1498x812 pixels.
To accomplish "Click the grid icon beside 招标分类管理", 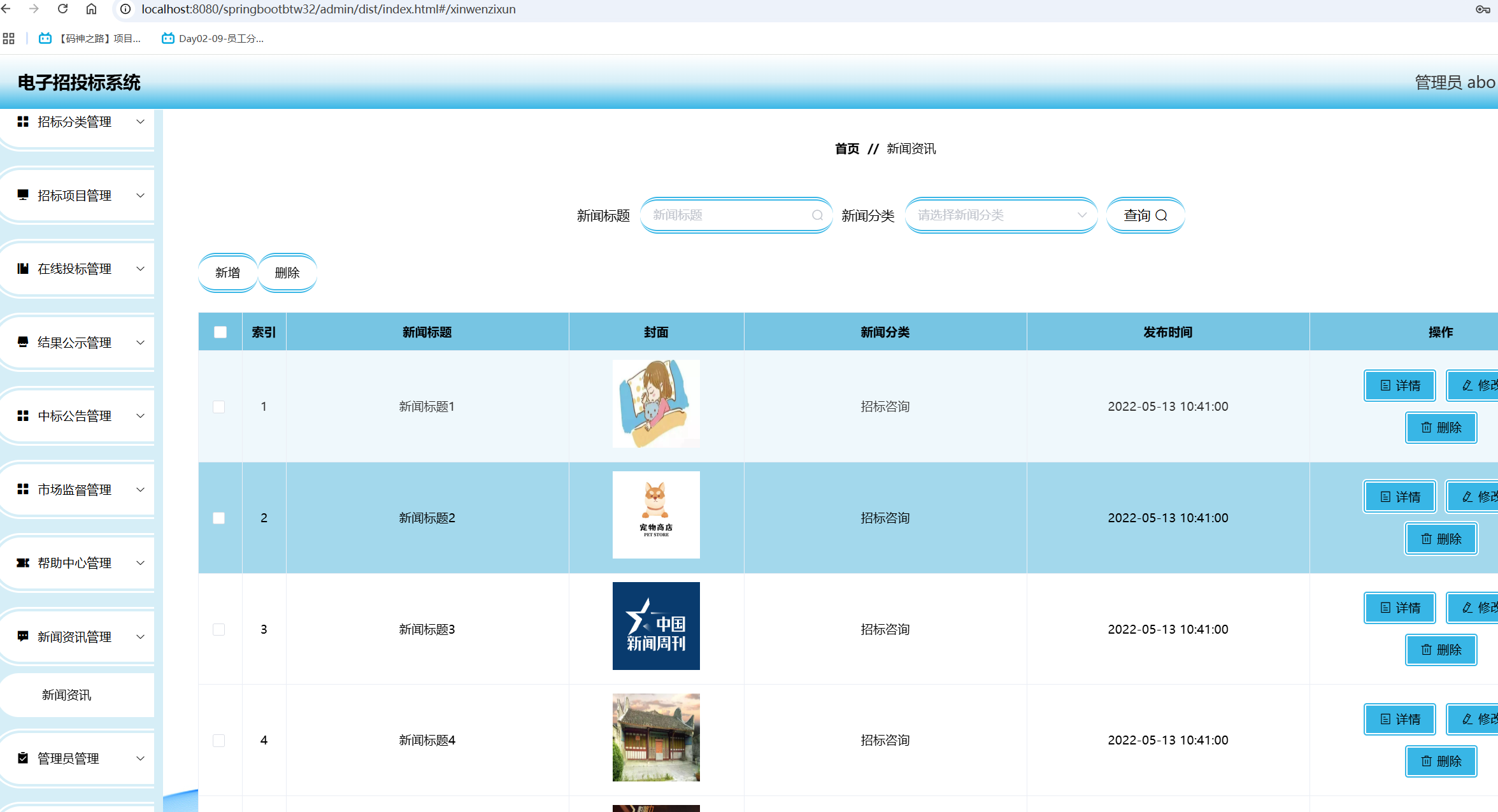I will point(23,121).
